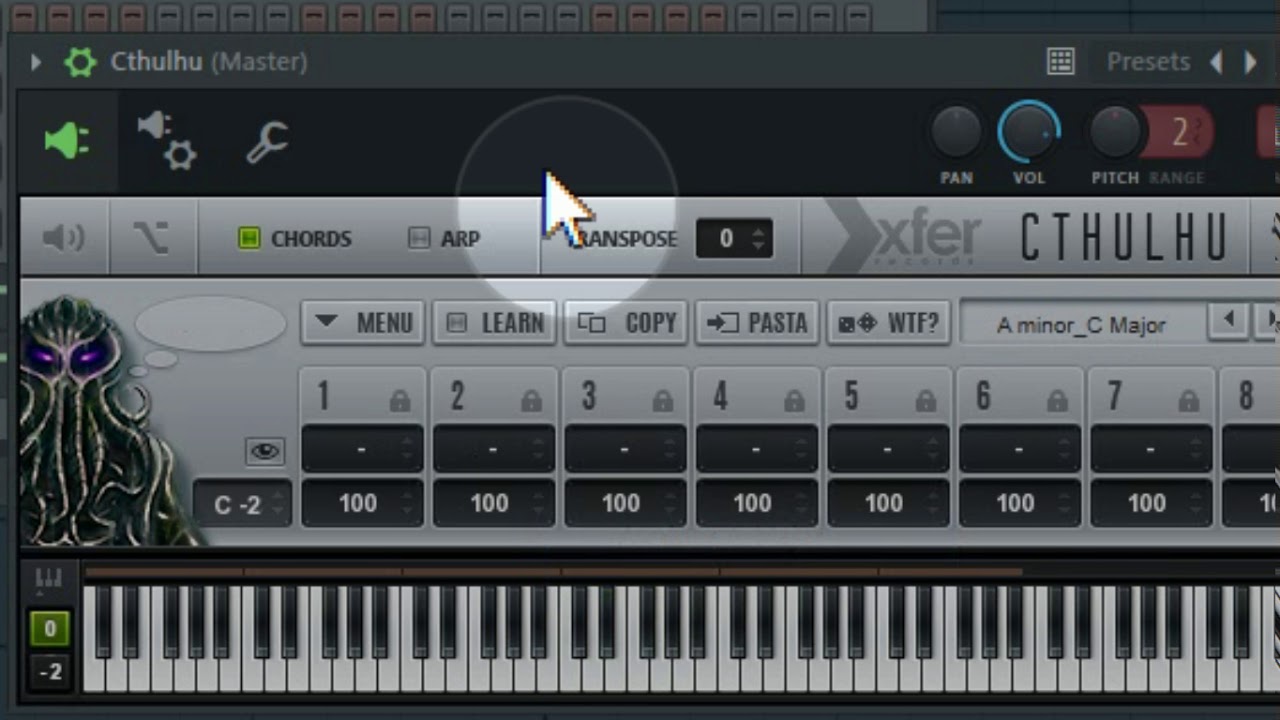Viewport: 1280px width, 720px height.
Task: Click the 100 velocity value of slot 3
Action: pyautogui.click(x=625, y=503)
